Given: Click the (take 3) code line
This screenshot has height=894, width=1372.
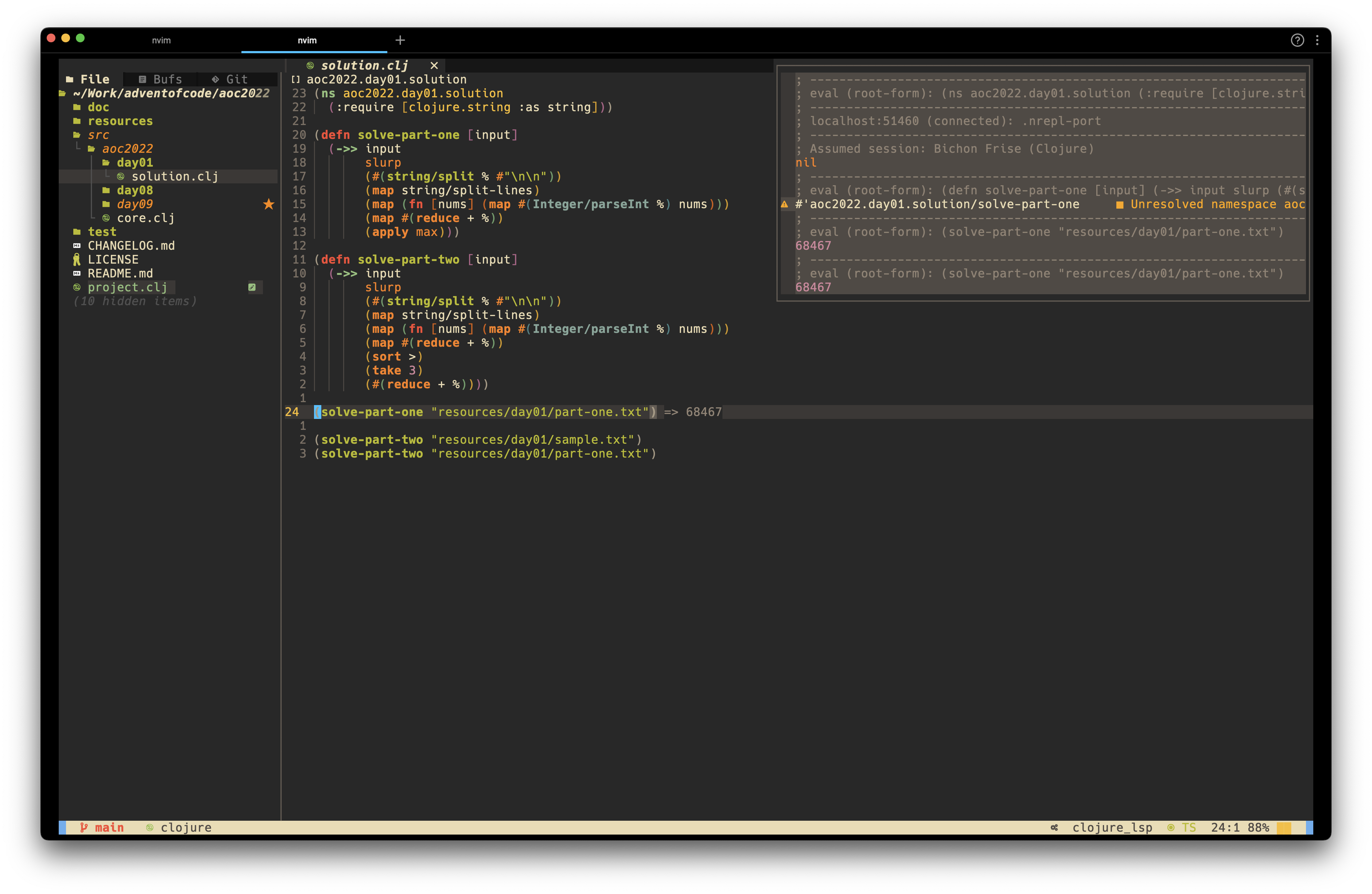Looking at the screenshot, I should point(394,370).
